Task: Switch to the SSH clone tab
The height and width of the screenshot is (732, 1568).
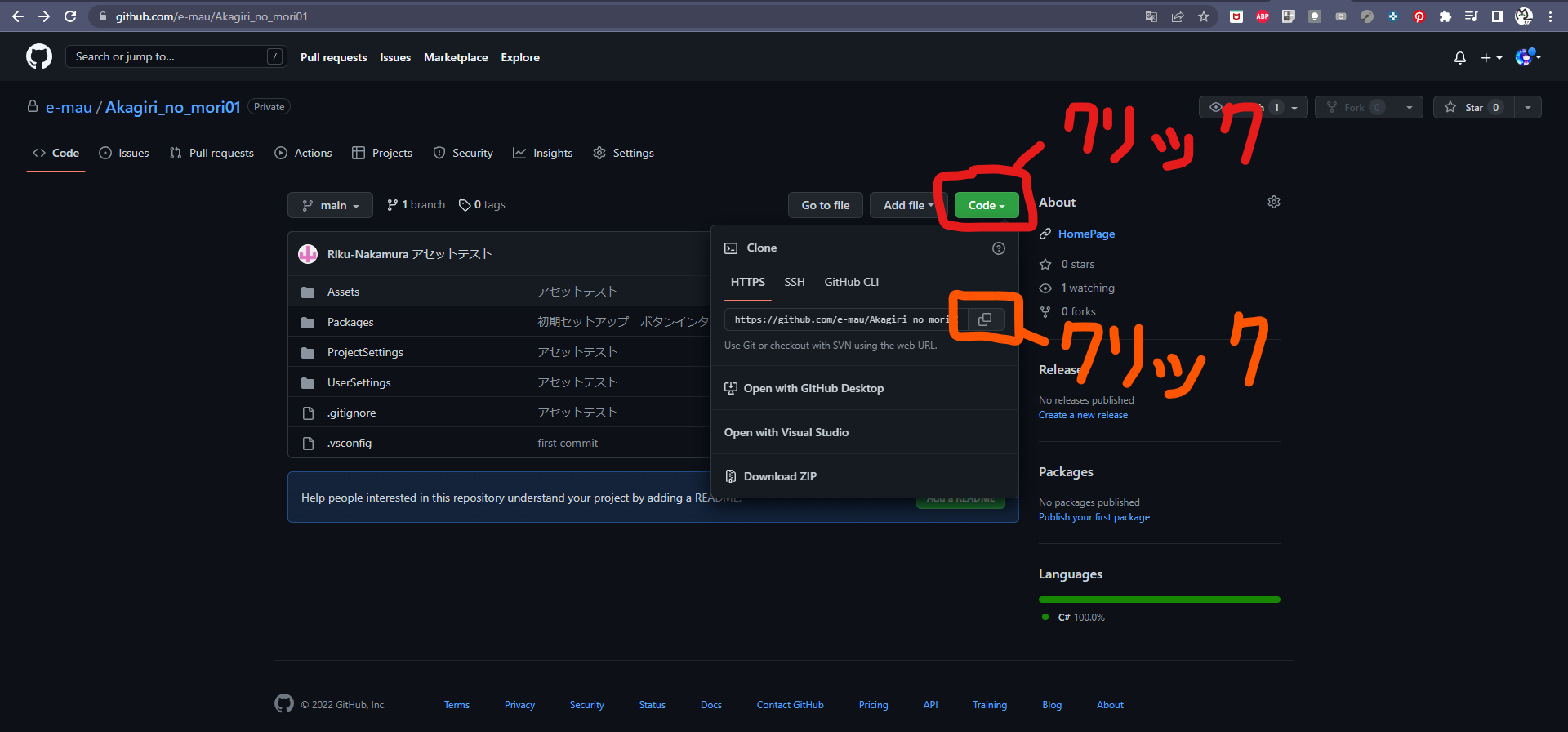Action: tap(795, 282)
